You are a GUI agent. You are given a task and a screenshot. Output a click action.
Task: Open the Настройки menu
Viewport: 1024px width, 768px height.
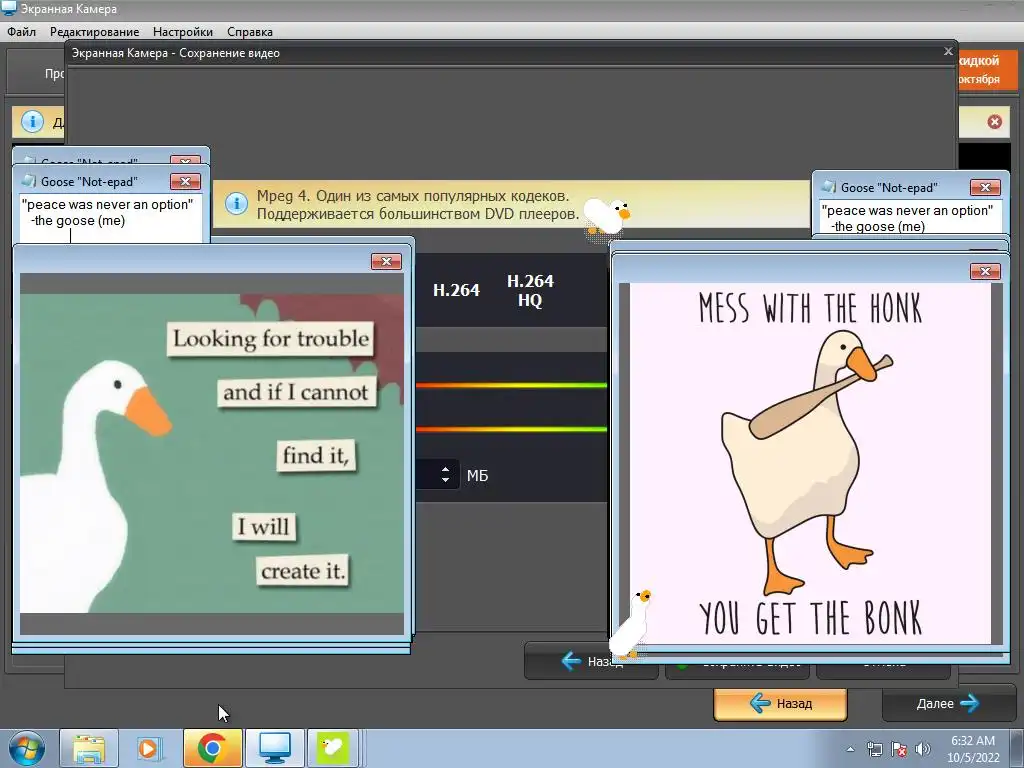[183, 31]
